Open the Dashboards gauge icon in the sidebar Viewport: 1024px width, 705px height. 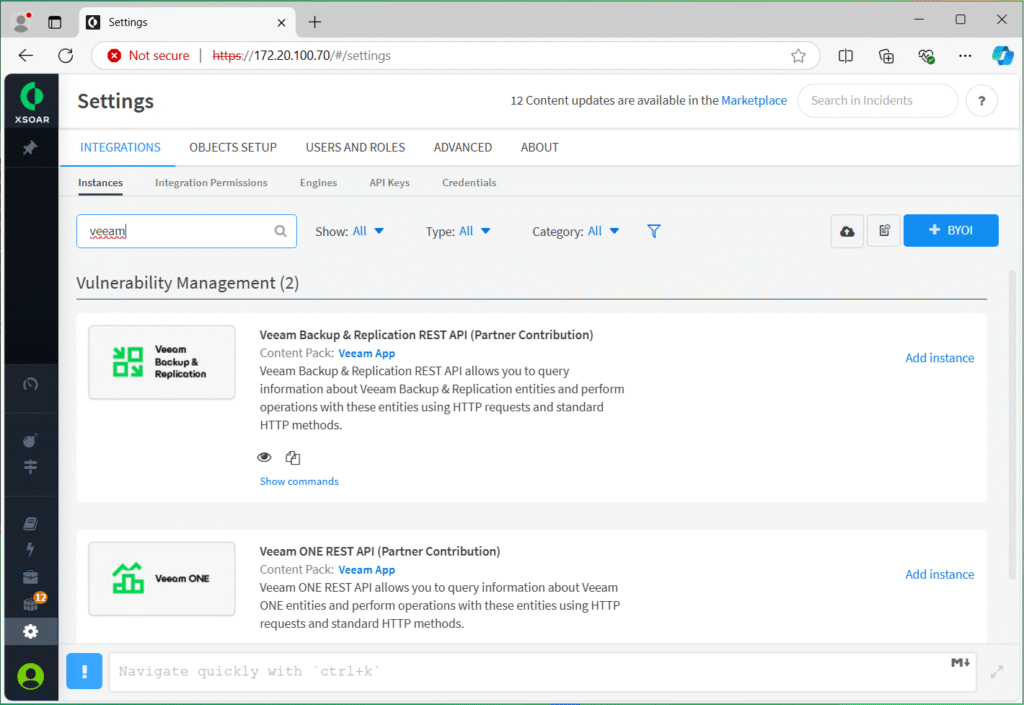[31, 384]
